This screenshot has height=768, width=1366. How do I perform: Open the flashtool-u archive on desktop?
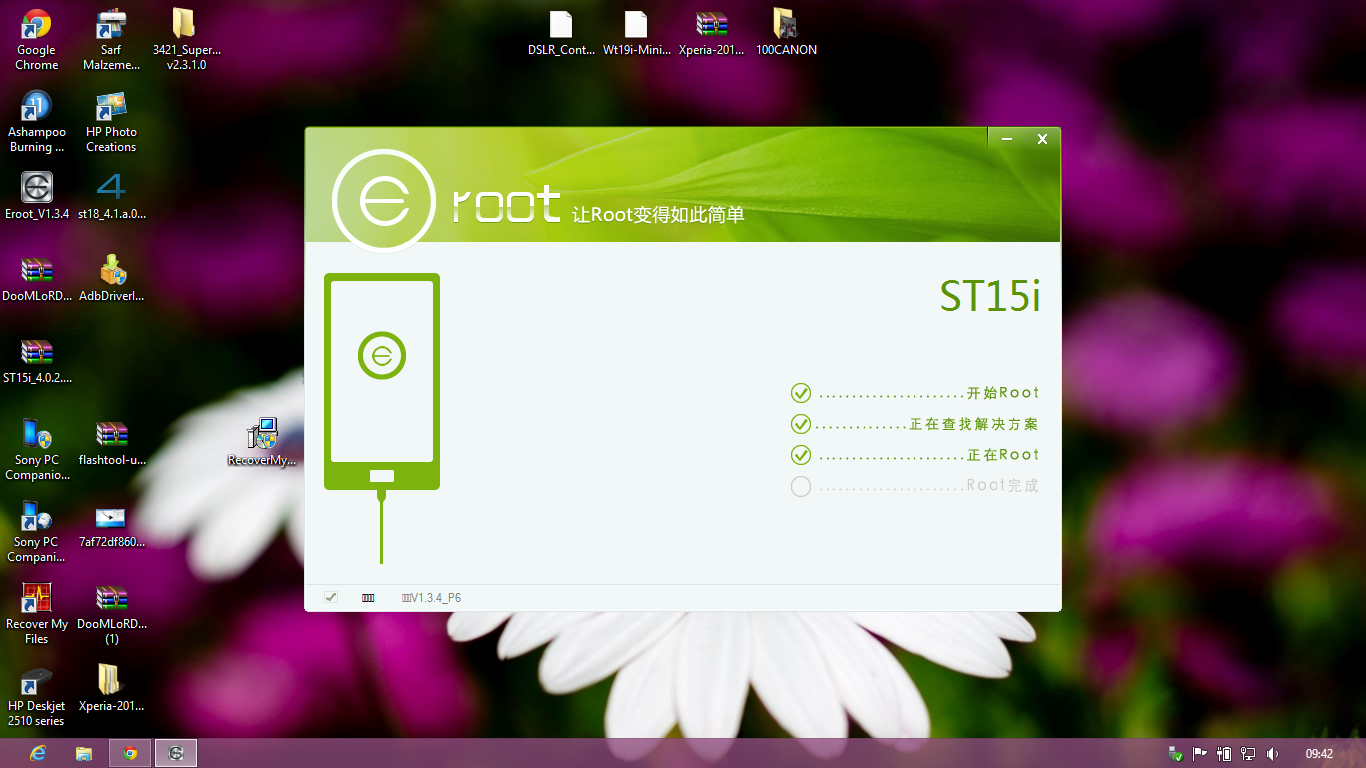coord(111,442)
